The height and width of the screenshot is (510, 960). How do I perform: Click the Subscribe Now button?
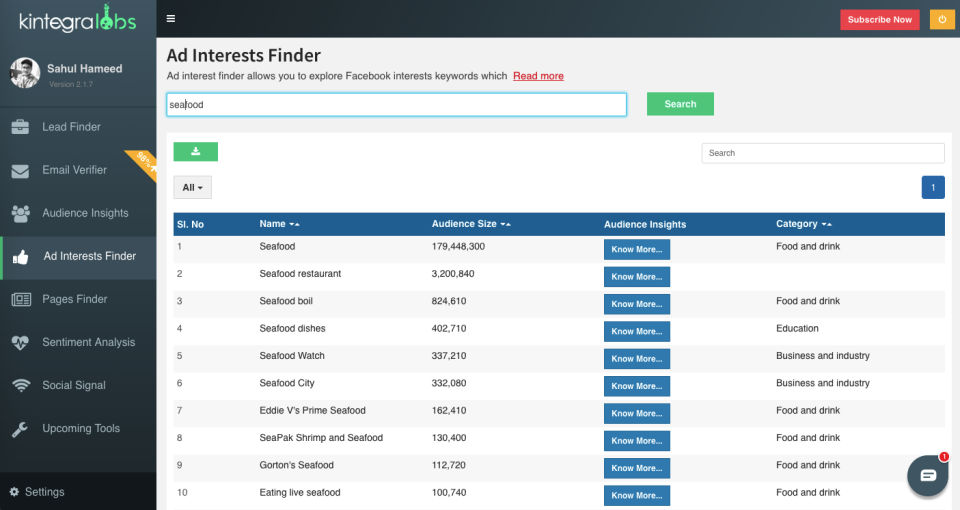[879, 20]
